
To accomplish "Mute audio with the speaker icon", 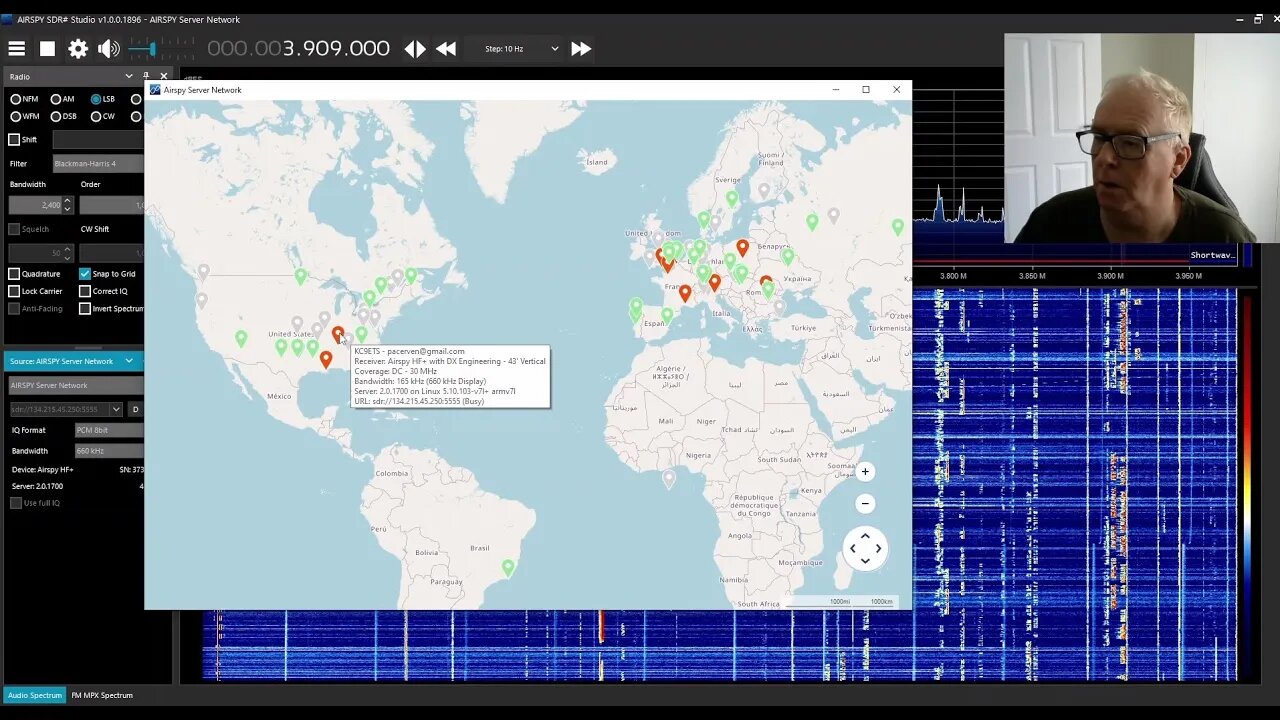I will (x=108, y=48).
